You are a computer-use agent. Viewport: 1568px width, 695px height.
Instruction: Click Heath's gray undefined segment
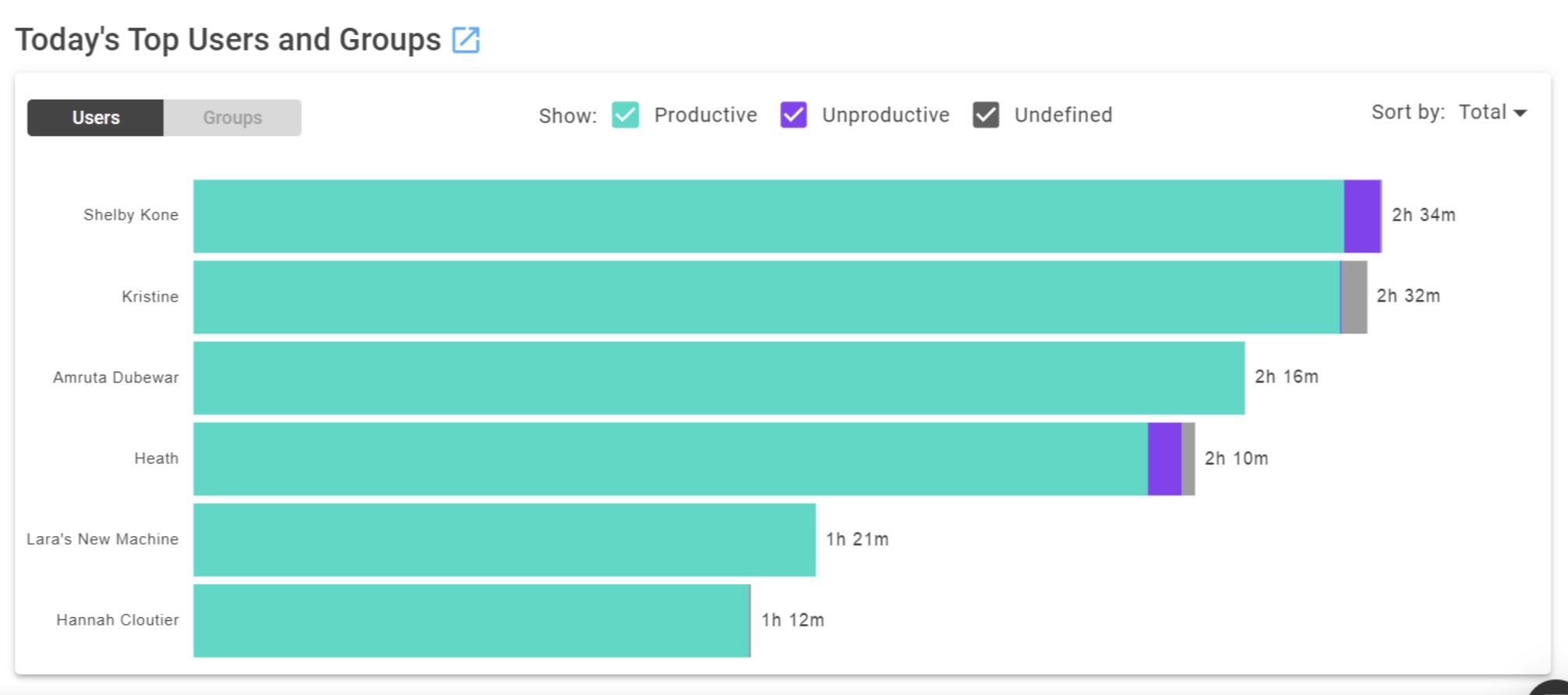point(1188,459)
